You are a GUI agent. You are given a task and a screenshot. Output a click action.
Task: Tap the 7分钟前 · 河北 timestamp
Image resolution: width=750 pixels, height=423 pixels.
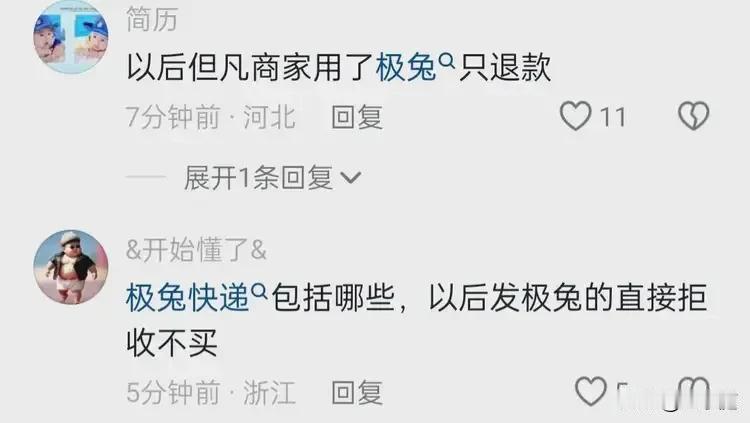211,117
